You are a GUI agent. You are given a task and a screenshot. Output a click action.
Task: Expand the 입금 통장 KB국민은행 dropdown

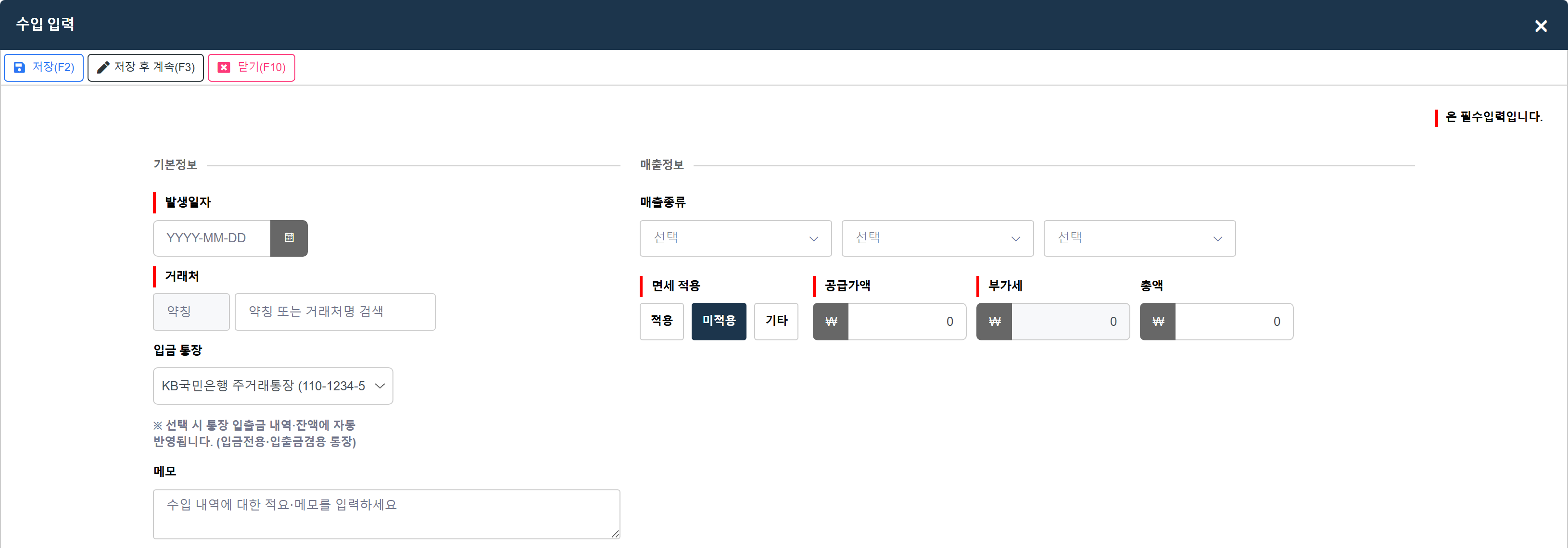273,386
